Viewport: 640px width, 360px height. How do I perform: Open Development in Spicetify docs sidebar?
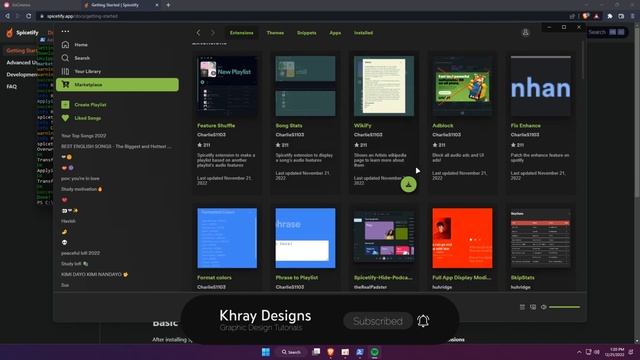(x=21, y=74)
